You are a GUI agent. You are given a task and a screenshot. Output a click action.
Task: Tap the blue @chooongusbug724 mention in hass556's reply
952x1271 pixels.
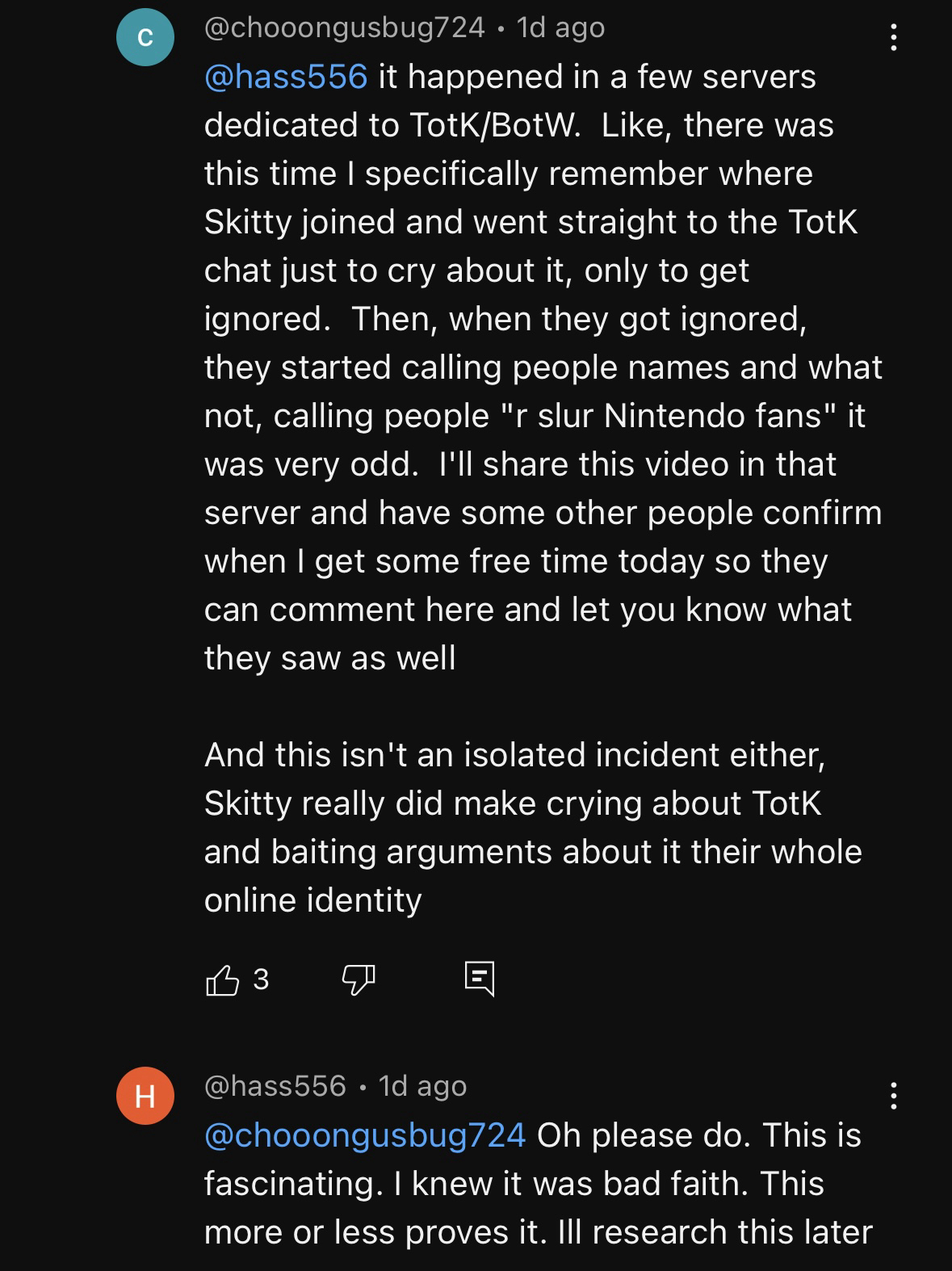[x=365, y=1135]
